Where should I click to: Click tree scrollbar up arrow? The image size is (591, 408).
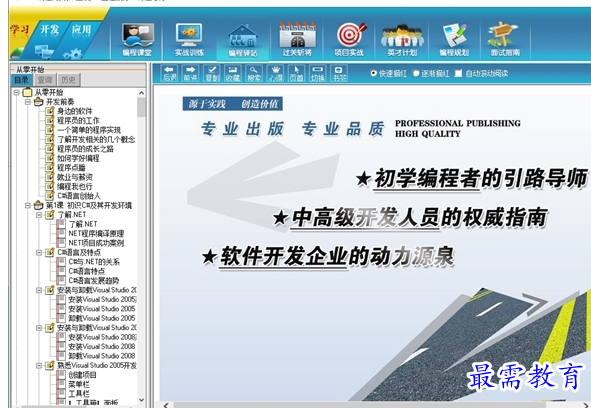pos(141,92)
